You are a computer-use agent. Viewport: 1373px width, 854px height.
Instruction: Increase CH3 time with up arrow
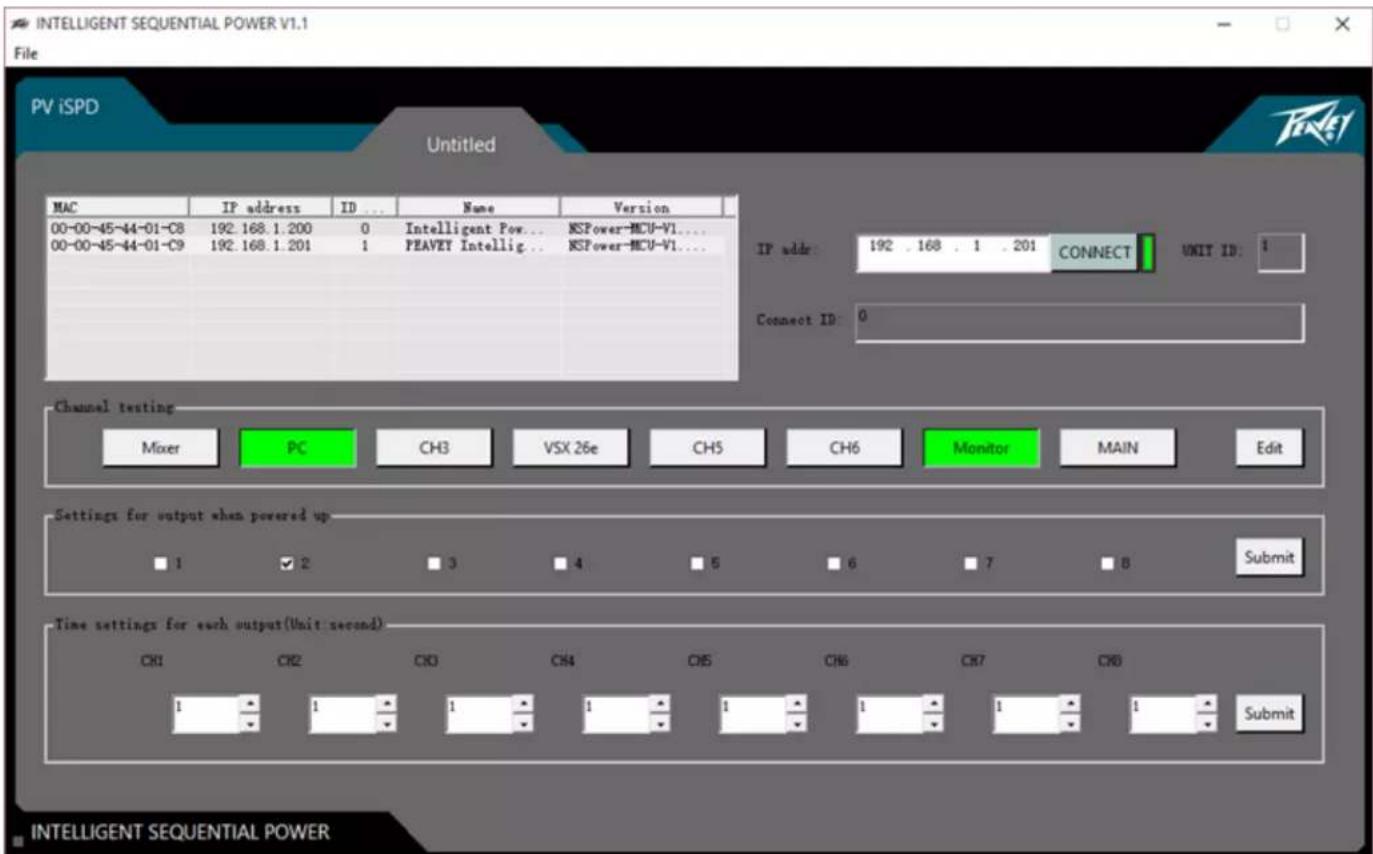(x=524, y=705)
